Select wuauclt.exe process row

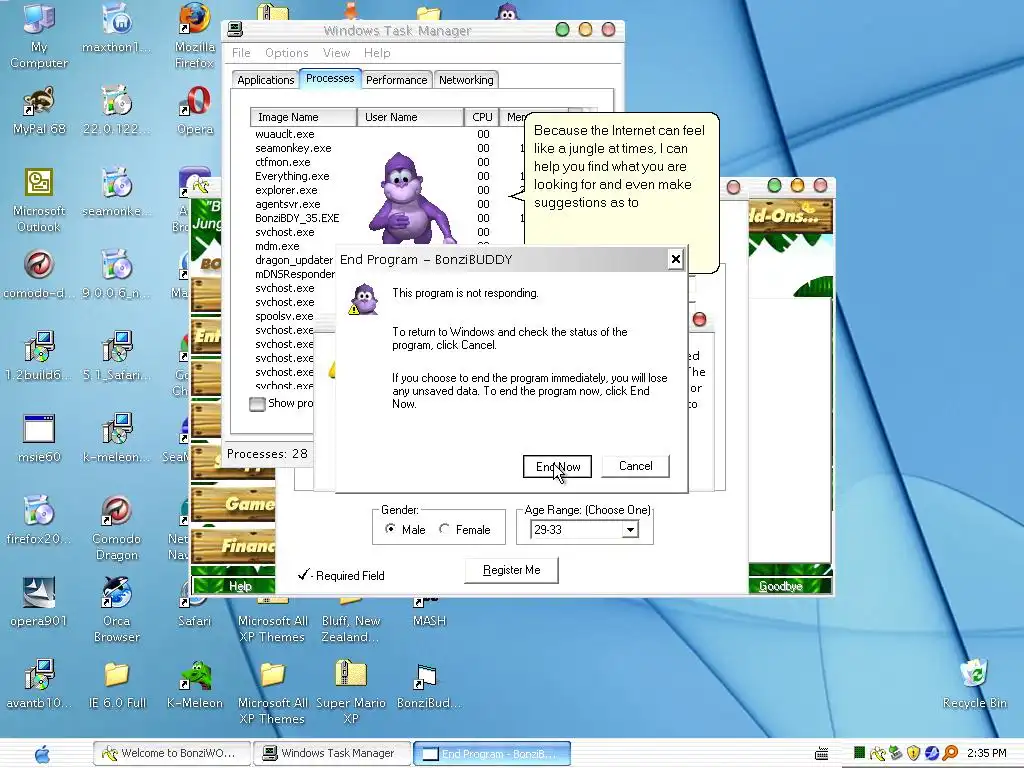coord(285,134)
